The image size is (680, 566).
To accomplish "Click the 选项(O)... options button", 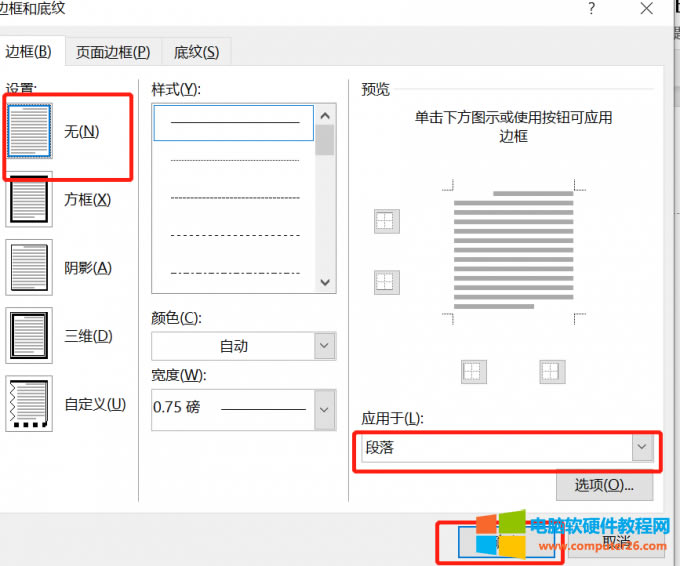I will click(604, 485).
